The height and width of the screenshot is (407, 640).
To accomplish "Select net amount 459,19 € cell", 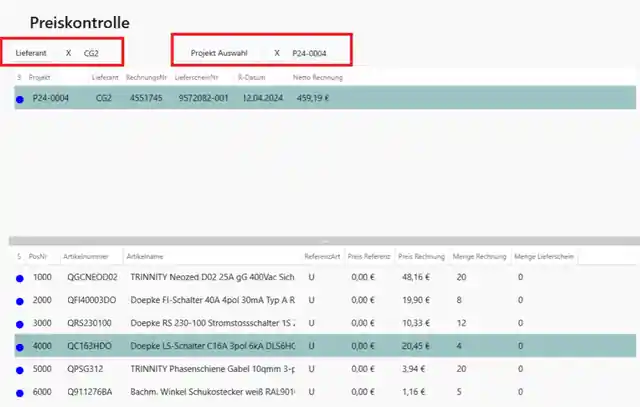I will pos(313,98).
